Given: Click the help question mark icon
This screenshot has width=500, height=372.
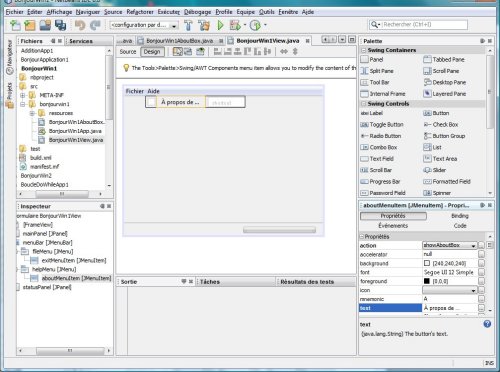Looking at the screenshot, I should pyautogui.click(x=487, y=324).
